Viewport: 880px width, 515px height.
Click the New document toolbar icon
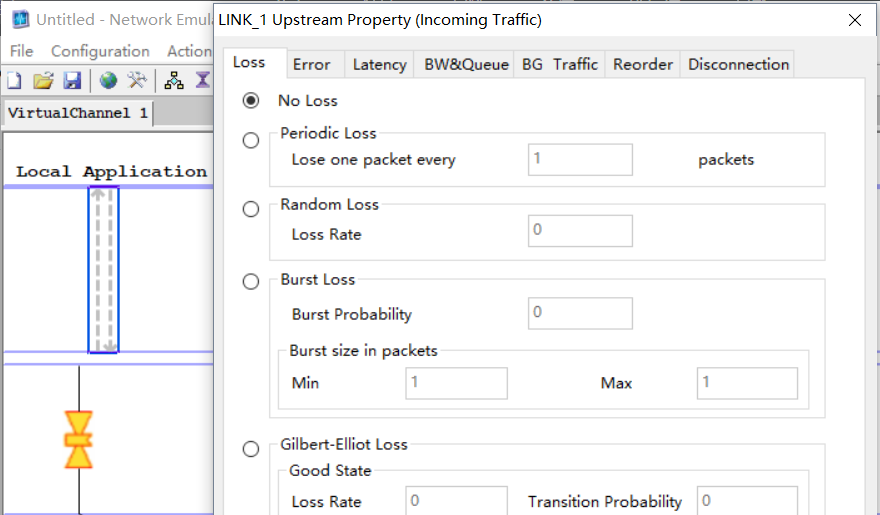(x=14, y=80)
